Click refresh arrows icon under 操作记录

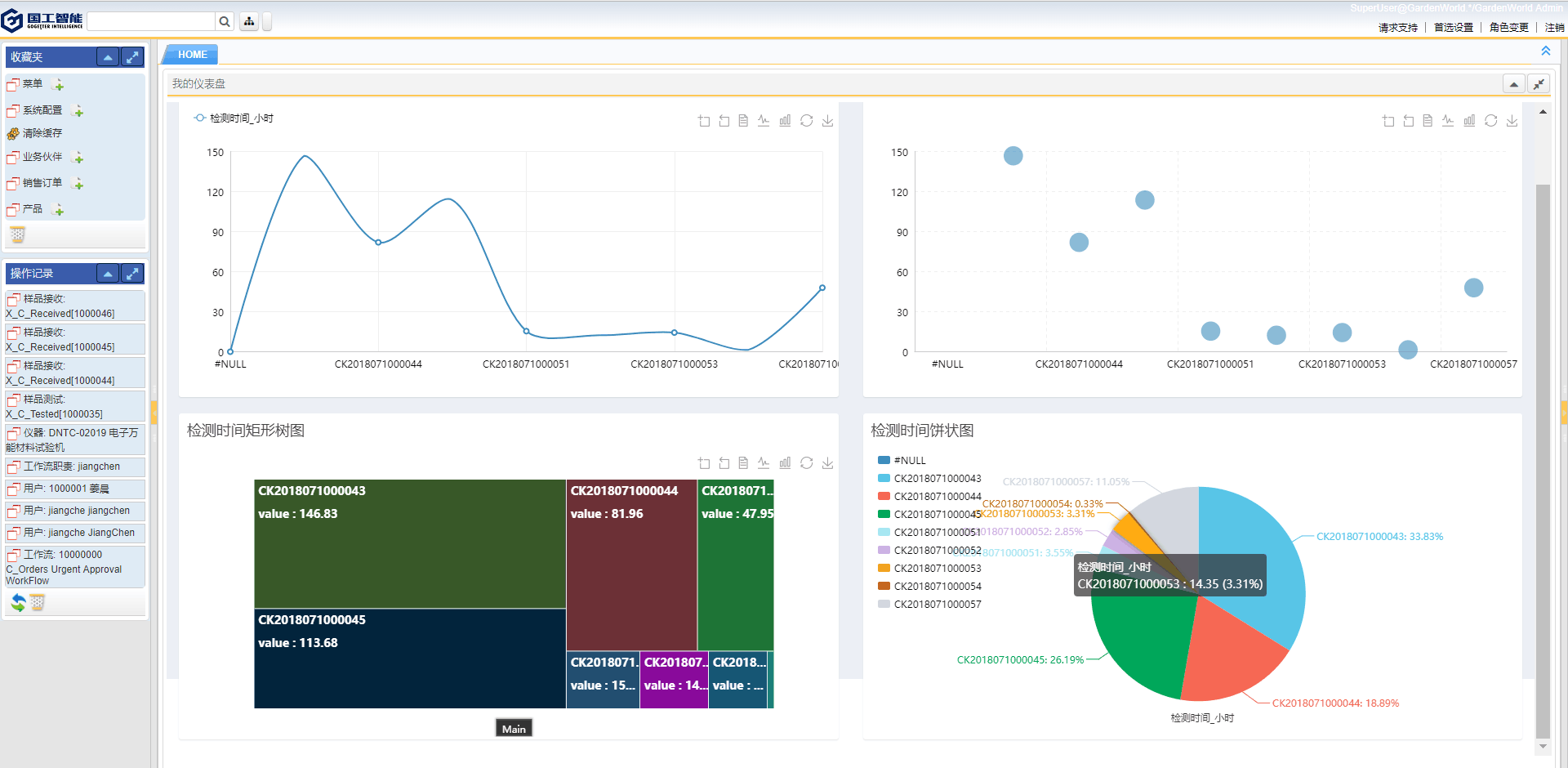tap(18, 603)
